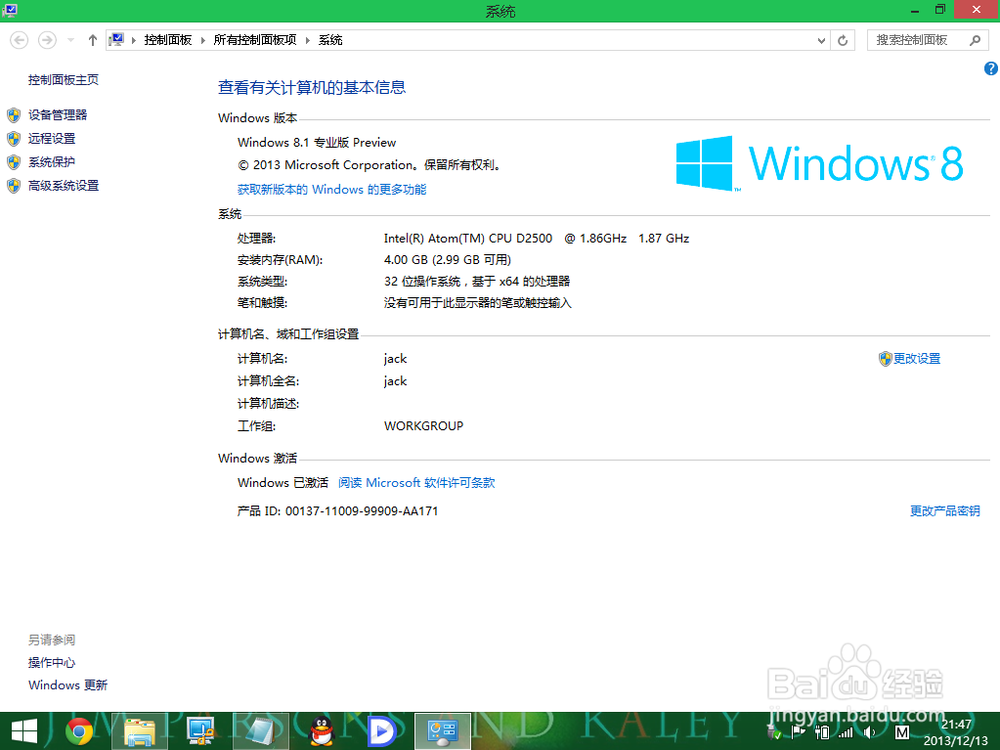Click the Windows 8.1 Preview edition text
Screen dimensions: 1000x750
(317, 143)
